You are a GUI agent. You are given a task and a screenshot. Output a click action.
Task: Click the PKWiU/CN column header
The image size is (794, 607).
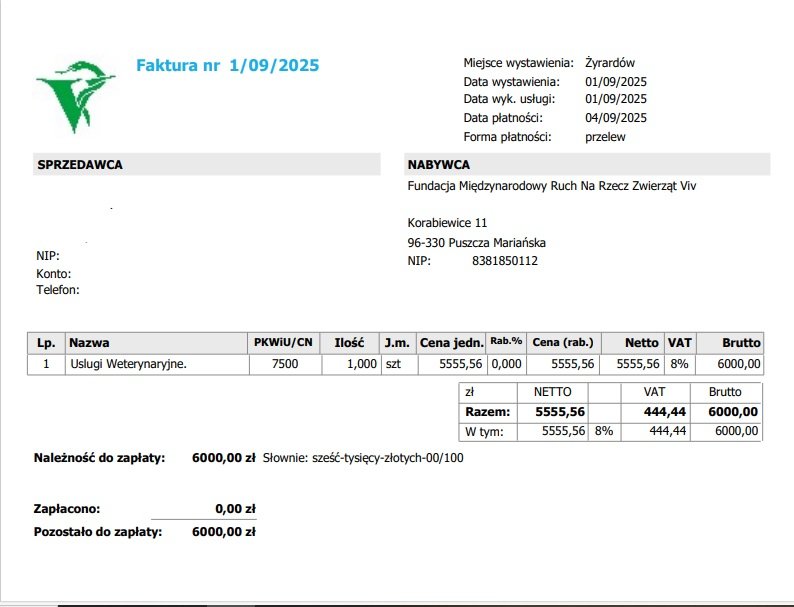[284, 343]
